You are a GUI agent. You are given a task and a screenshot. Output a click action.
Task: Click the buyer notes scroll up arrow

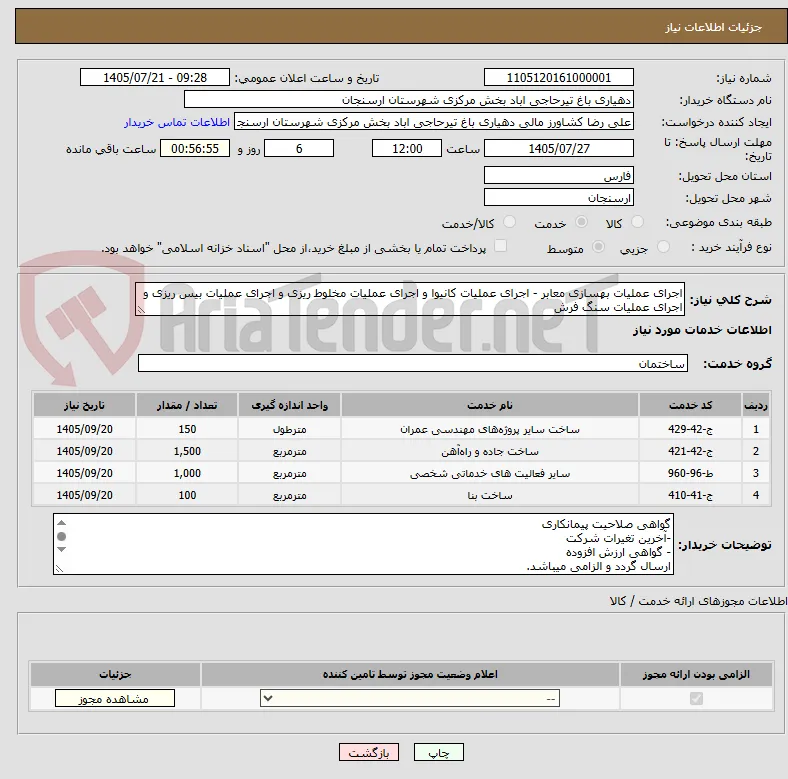(x=61, y=523)
